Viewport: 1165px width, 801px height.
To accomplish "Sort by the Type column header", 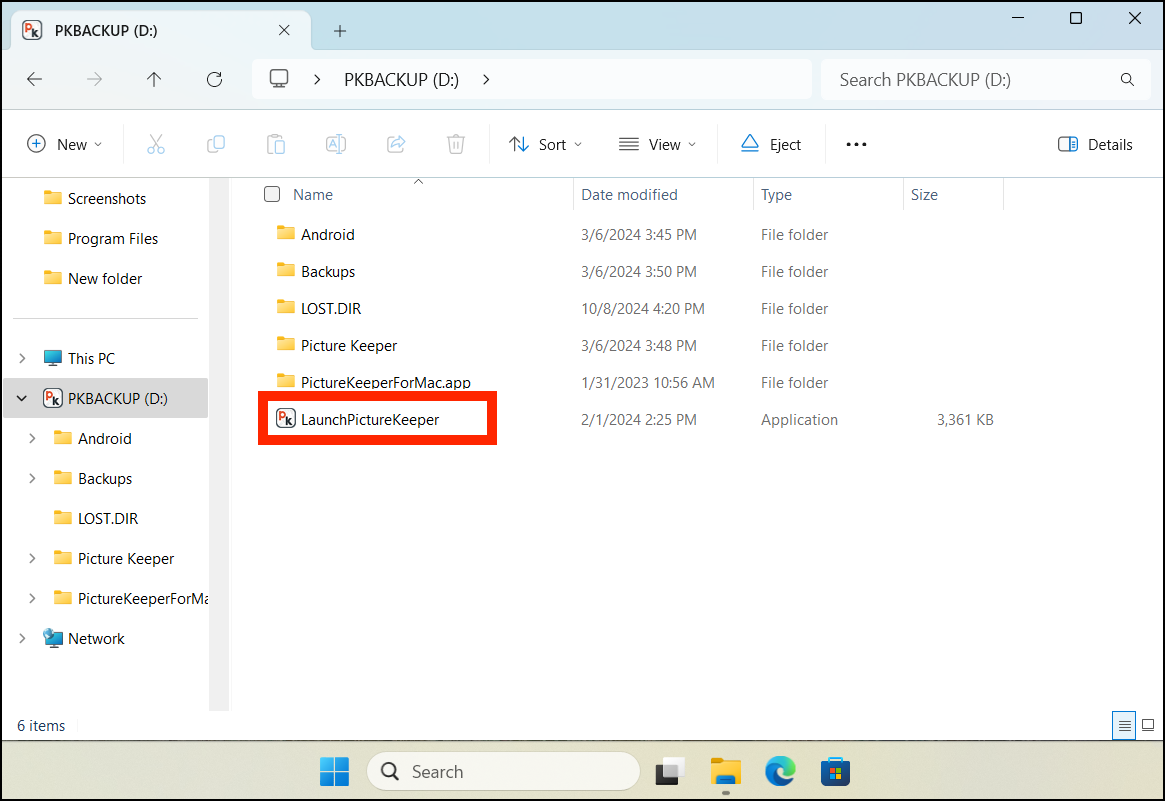I will [776, 194].
